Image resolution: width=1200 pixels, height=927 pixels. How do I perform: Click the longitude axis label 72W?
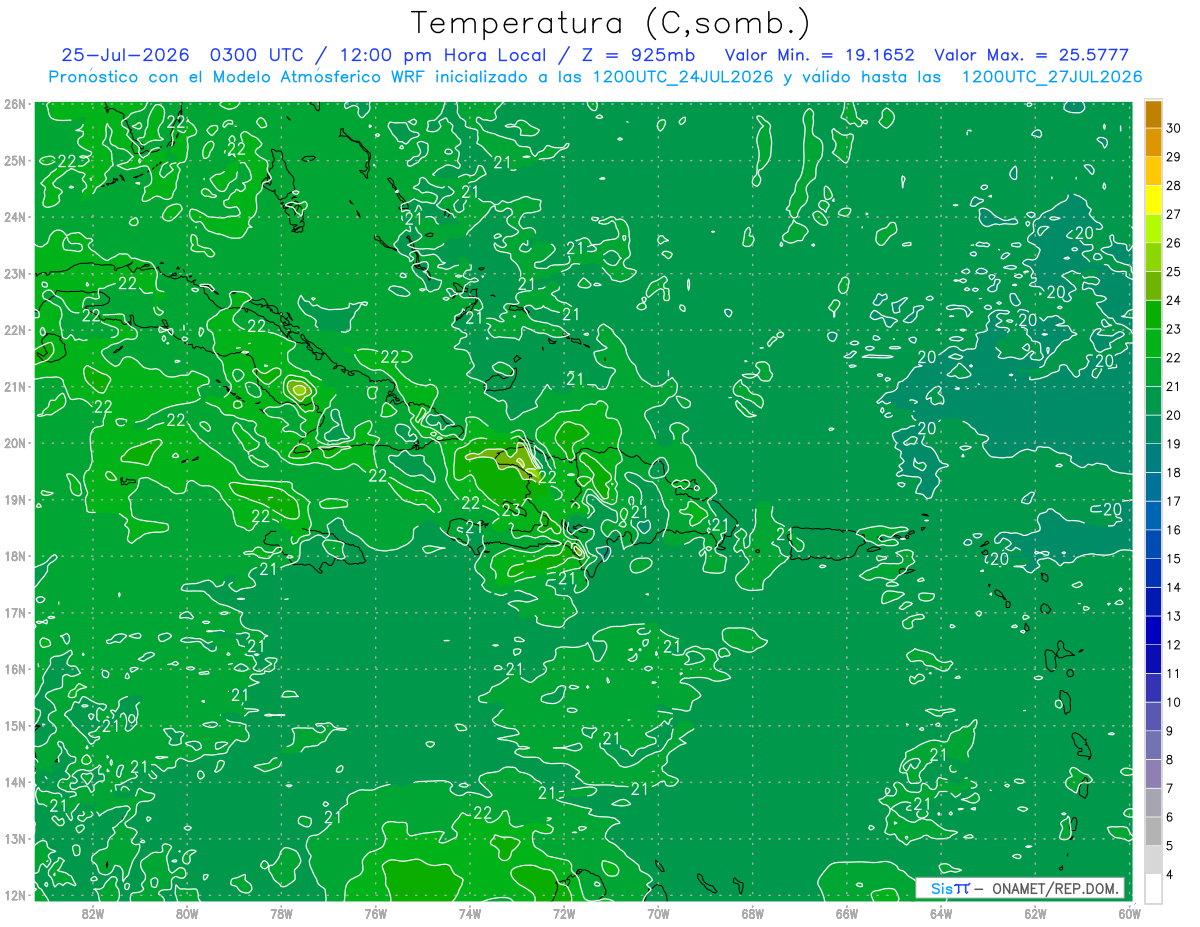click(x=564, y=913)
